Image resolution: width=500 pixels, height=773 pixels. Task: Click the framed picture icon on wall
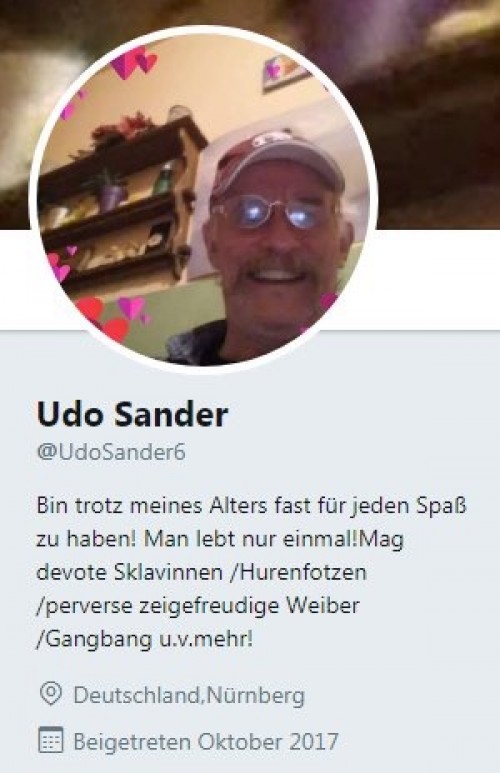pyautogui.click(x=286, y=71)
